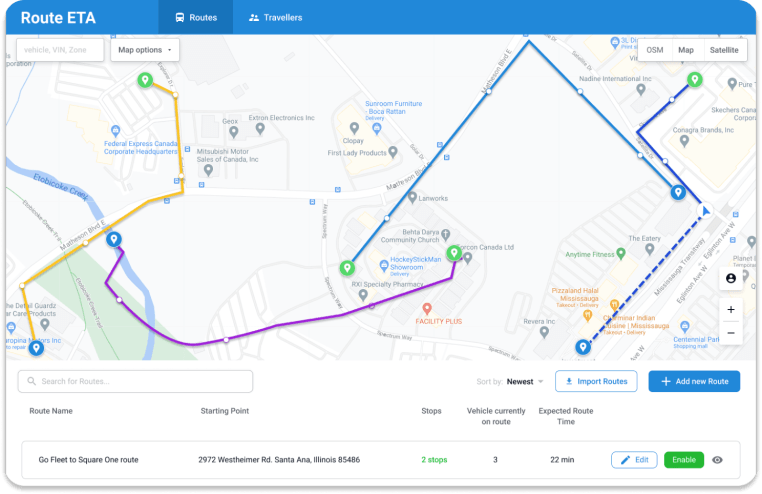Switch map to Satellite view
The width and height of the screenshot is (762, 494).
pyautogui.click(x=724, y=50)
